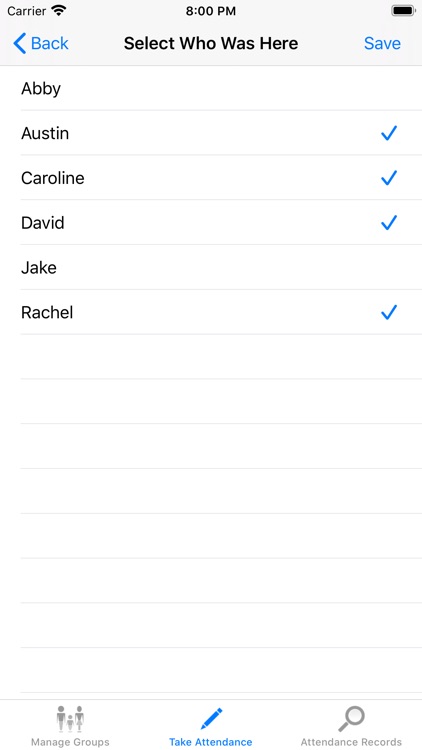Mark Jake as present
The height and width of the screenshot is (750, 422).
click(211, 267)
